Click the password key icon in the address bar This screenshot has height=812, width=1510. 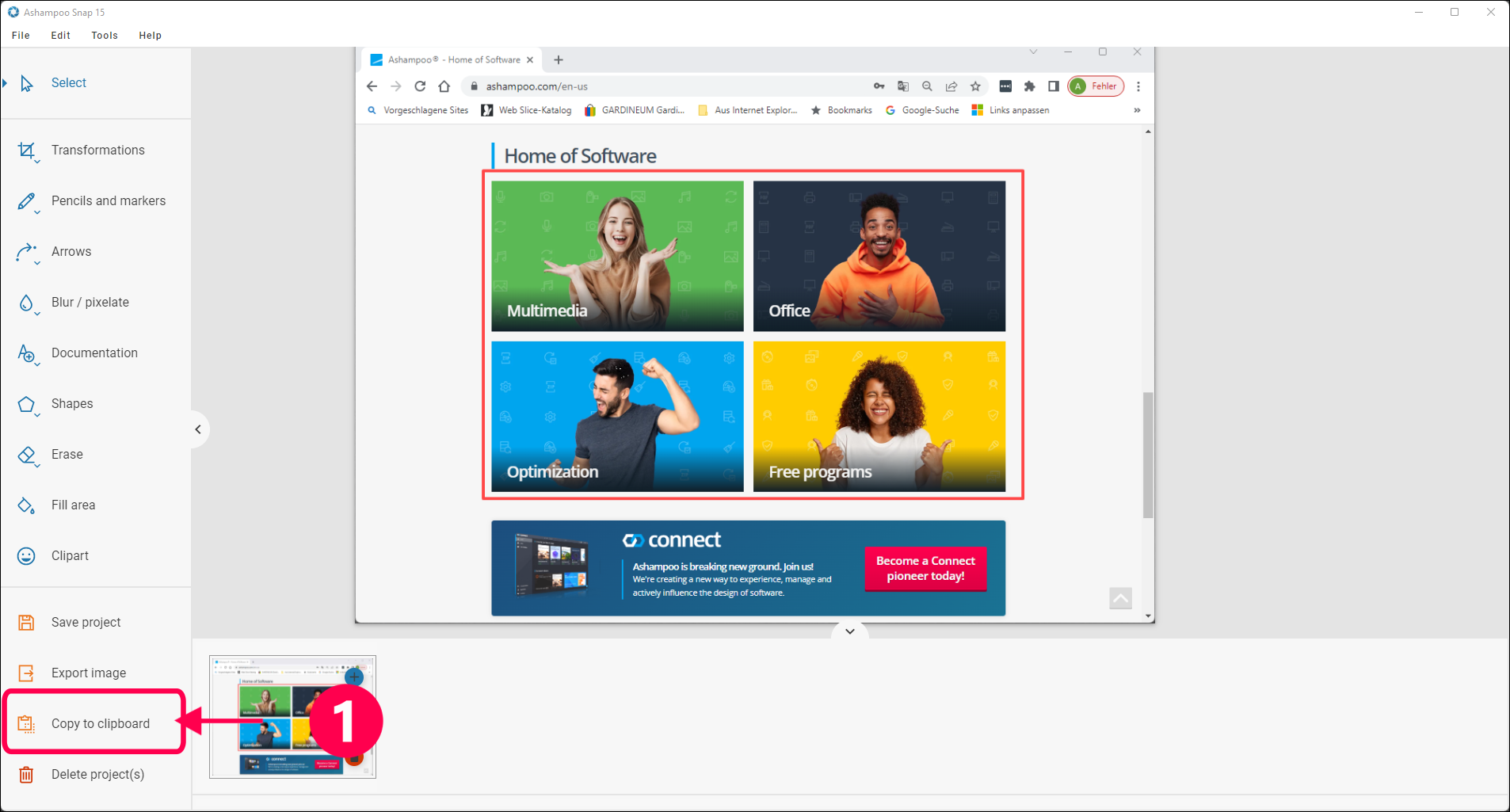point(879,86)
